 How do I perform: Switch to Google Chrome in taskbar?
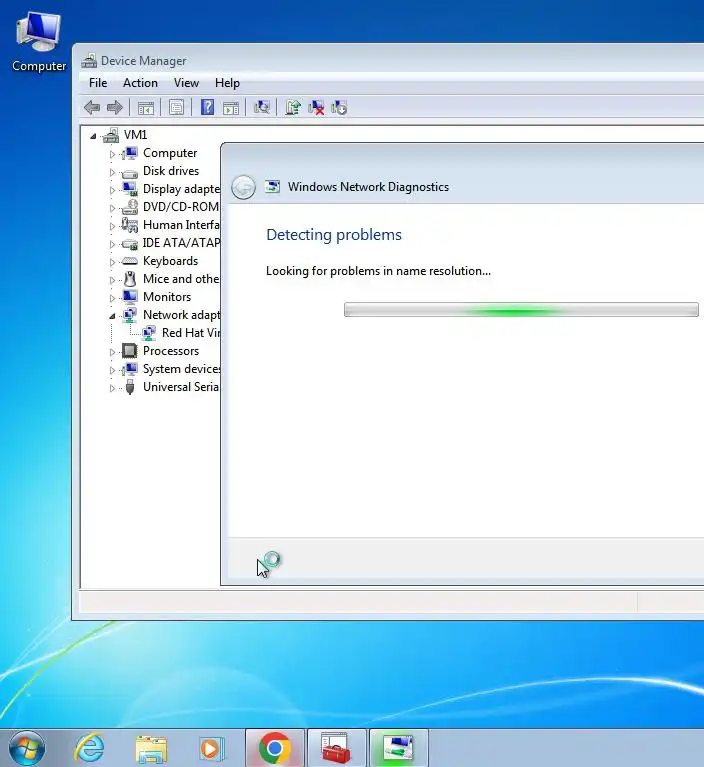(275, 748)
